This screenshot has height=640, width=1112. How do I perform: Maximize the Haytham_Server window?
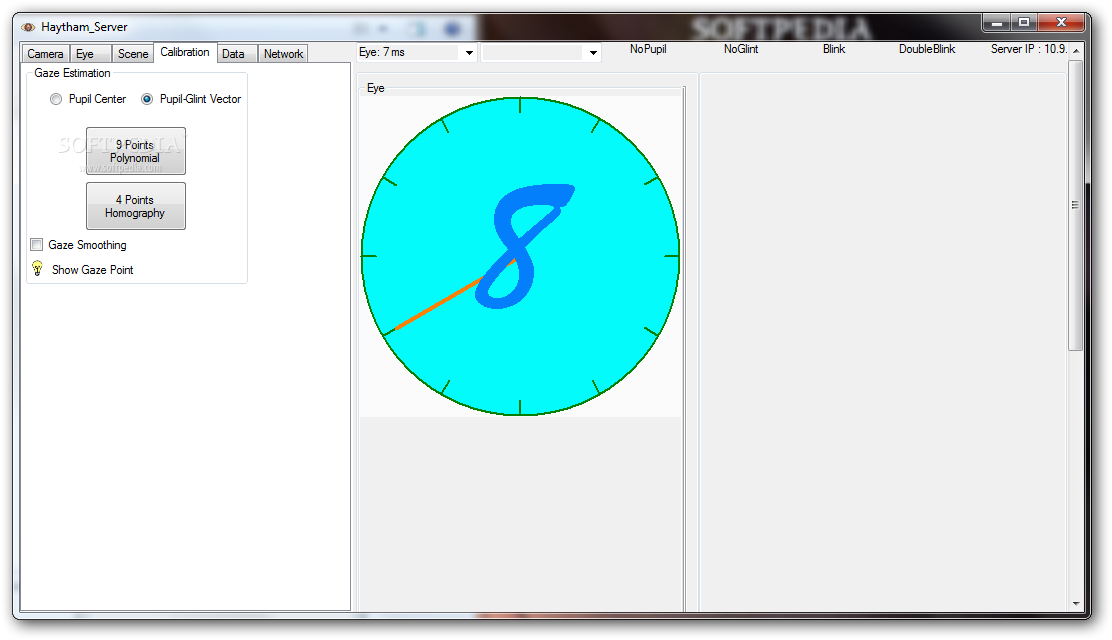tap(1024, 23)
